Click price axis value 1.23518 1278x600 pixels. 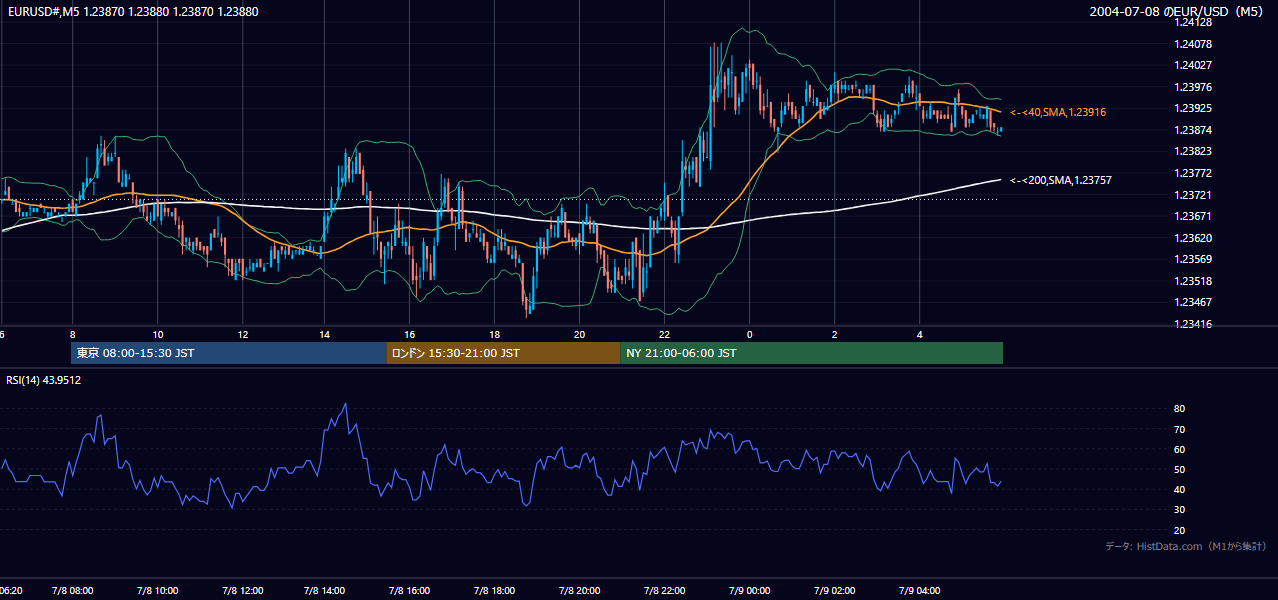click(1193, 281)
